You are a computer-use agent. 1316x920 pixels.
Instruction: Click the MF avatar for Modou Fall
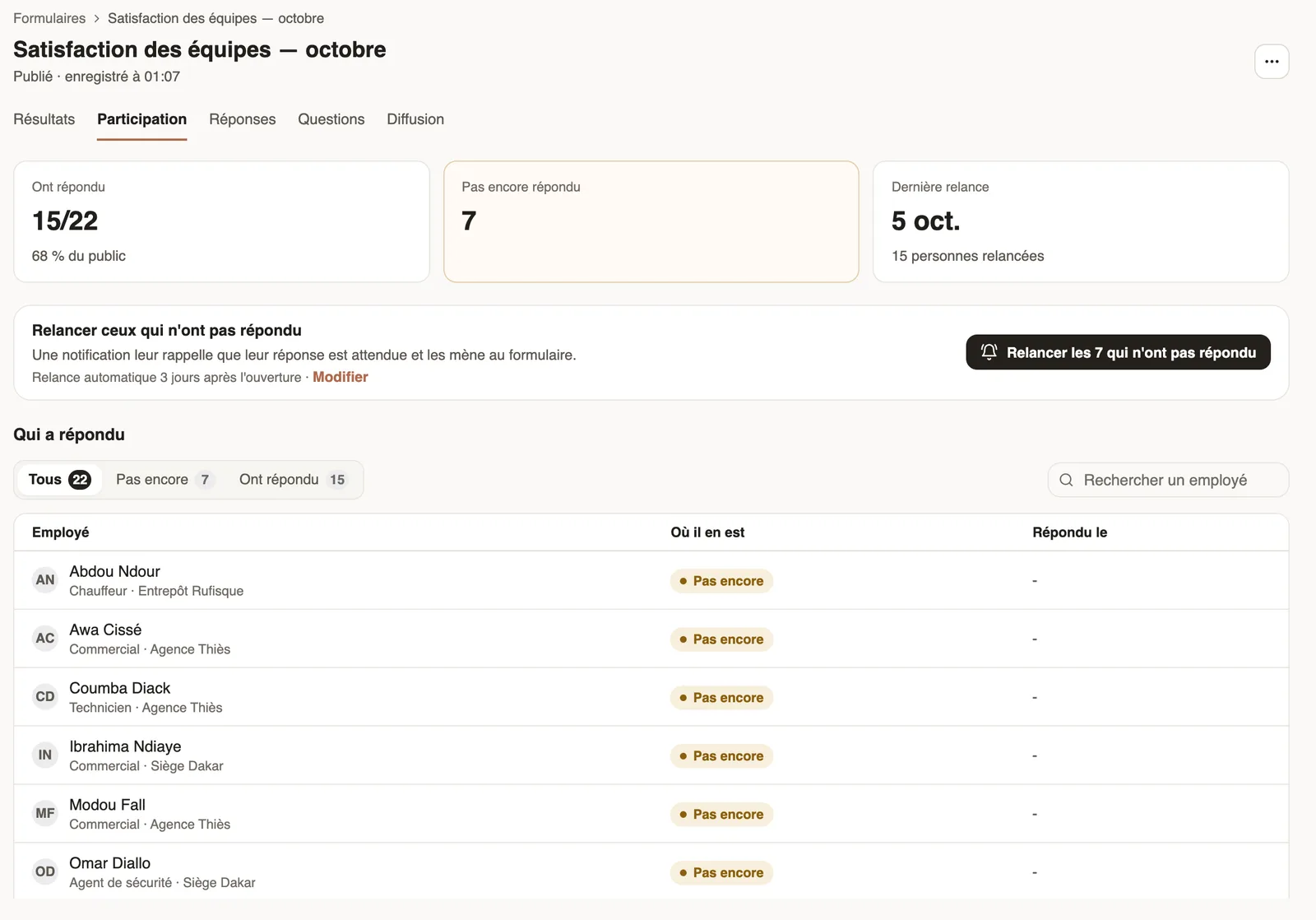tap(45, 814)
